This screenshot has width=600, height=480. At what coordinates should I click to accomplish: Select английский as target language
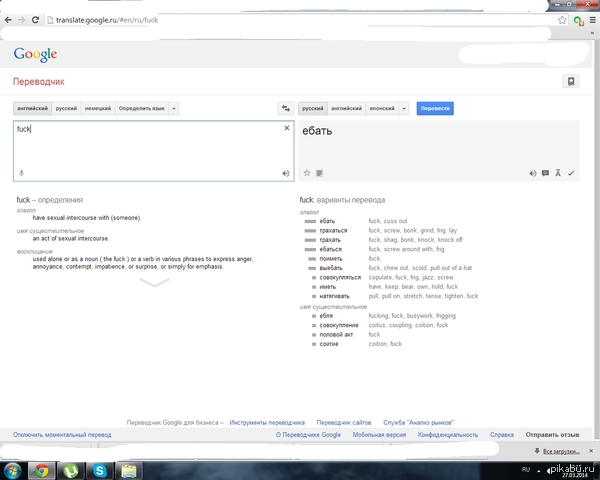pos(346,108)
